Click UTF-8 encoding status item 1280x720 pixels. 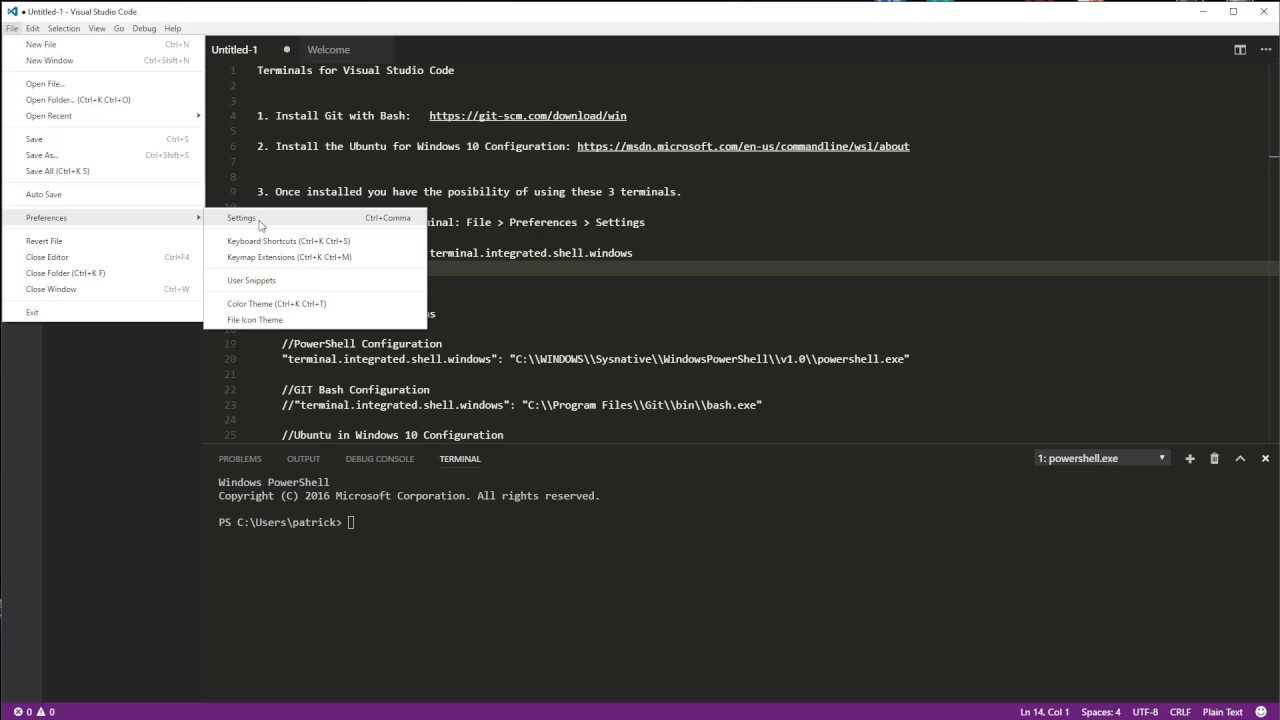click(x=1145, y=712)
